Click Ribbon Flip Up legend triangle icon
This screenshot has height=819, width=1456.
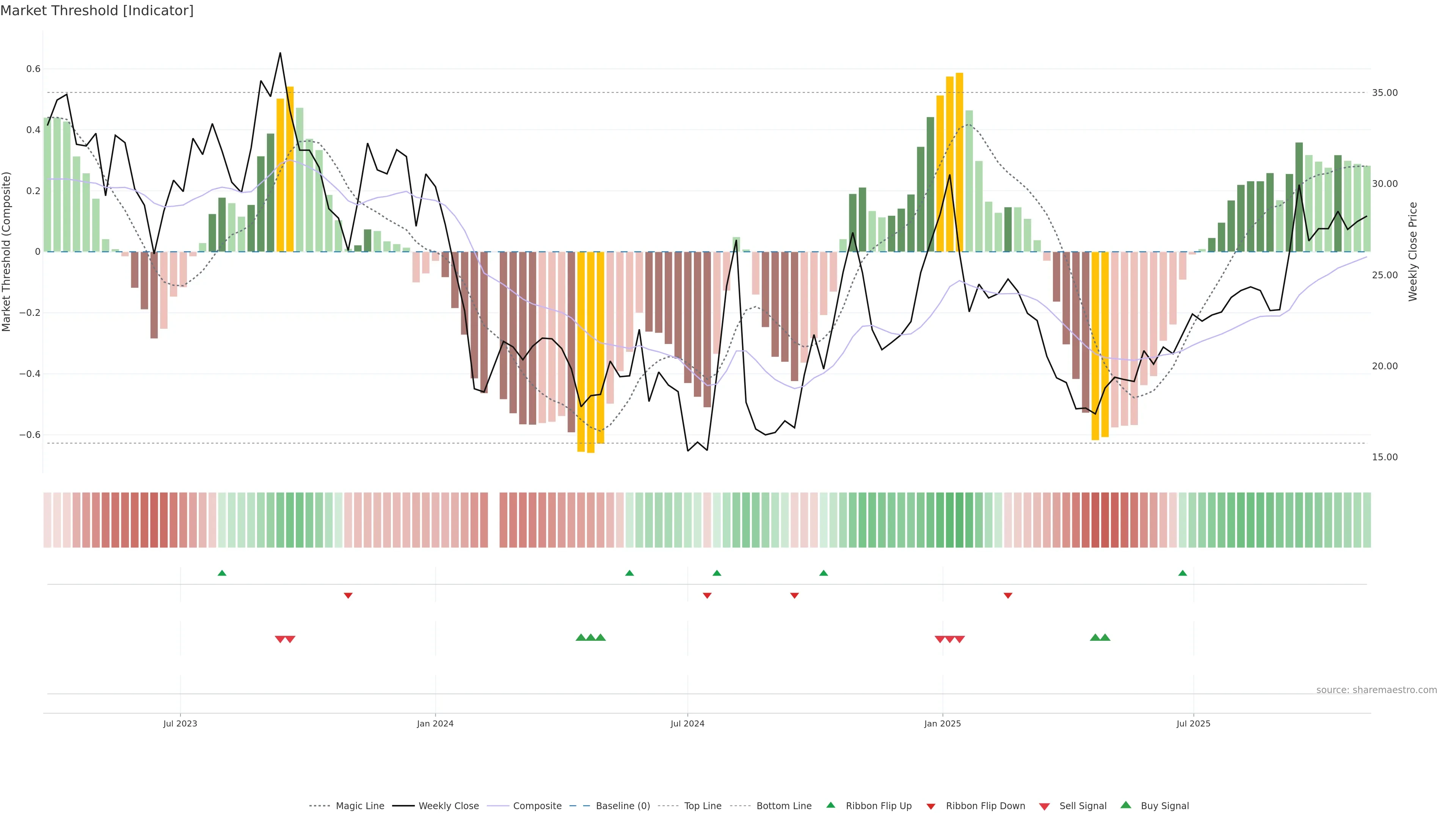pos(830,805)
